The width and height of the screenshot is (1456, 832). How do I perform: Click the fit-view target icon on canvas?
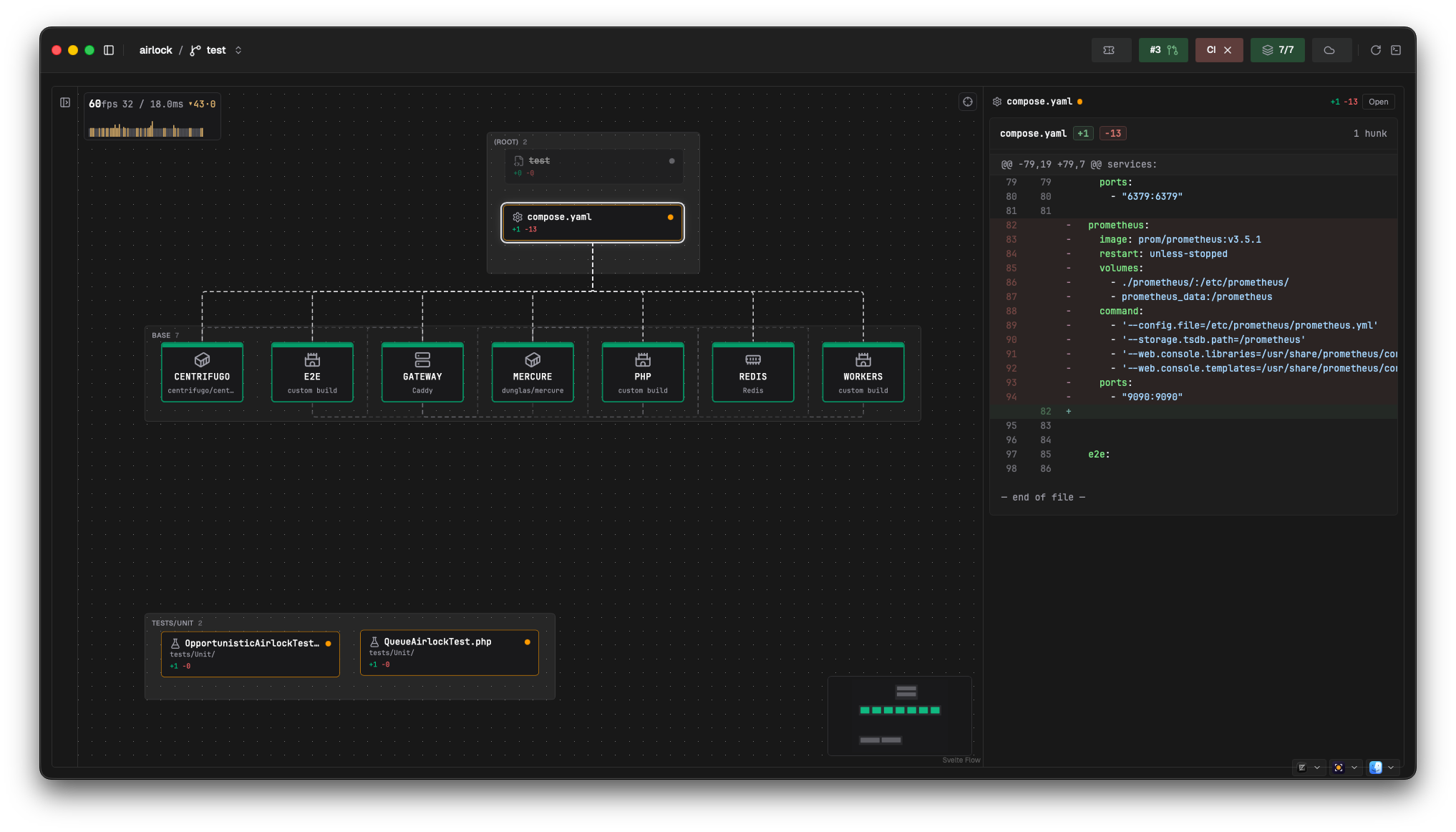968,102
